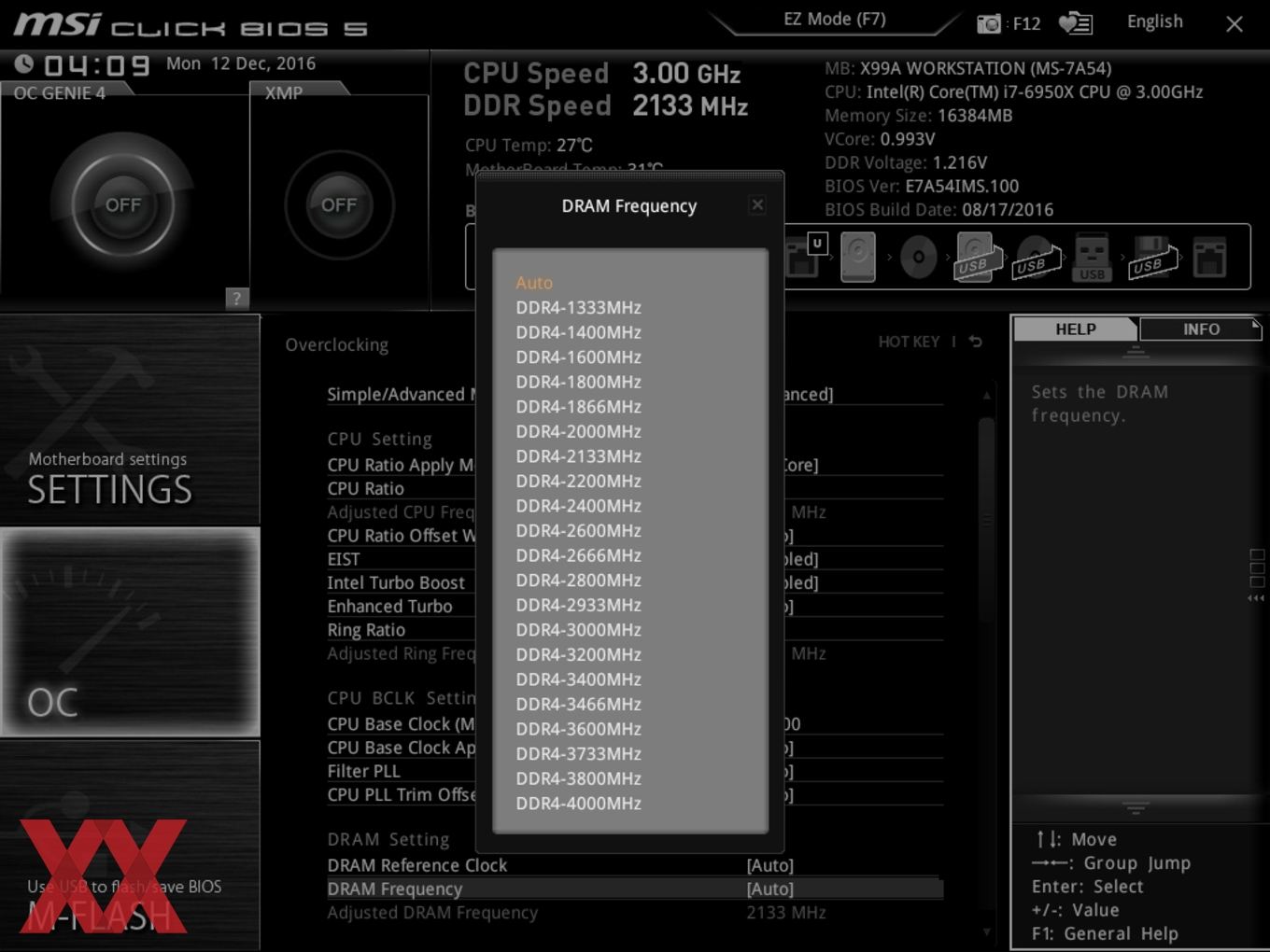Select DDR4-2800MHz from the list
Image resolution: width=1270 pixels, height=952 pixels.
pos(579,580)
